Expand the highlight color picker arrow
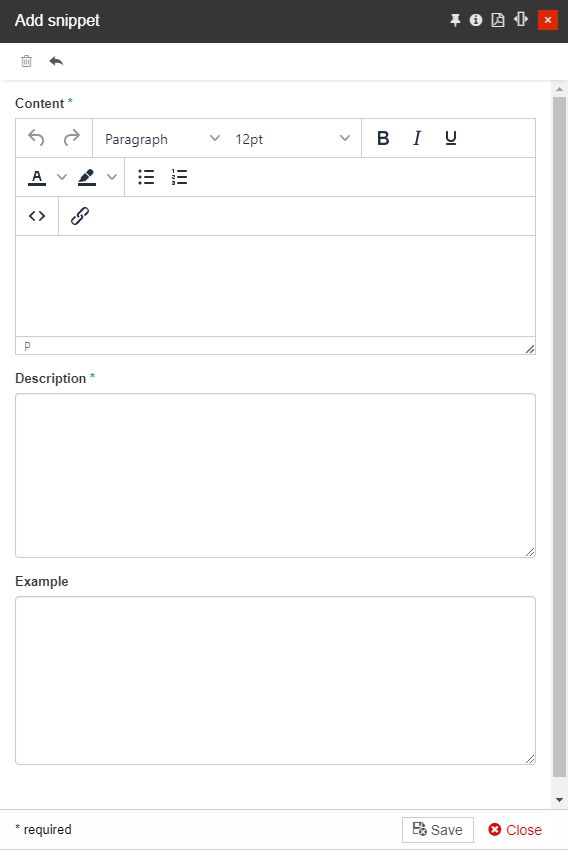The height and width of the screenshot is (850, 568). (x=112, y=177)
